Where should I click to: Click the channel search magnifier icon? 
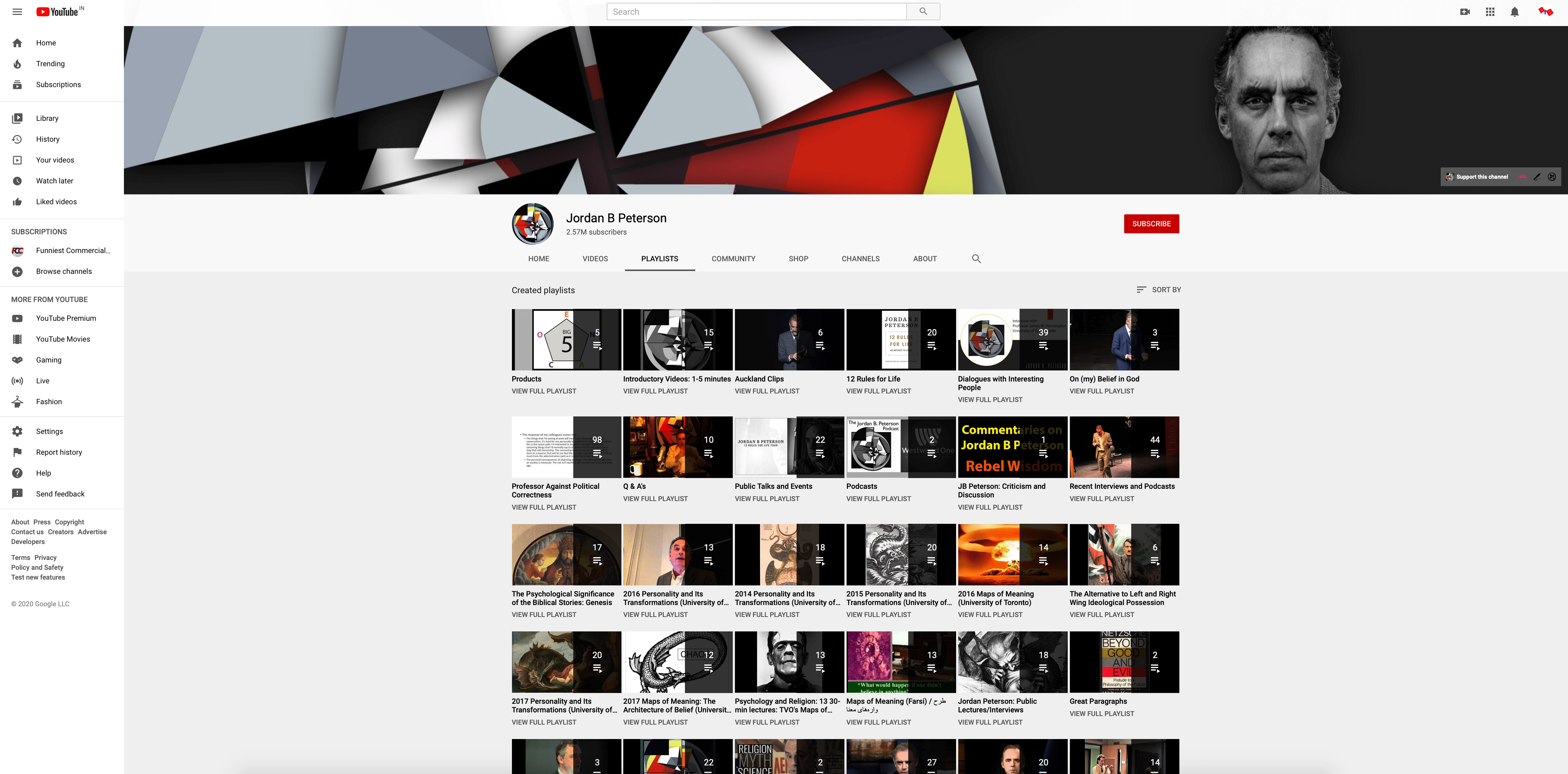tap(976, 259)
